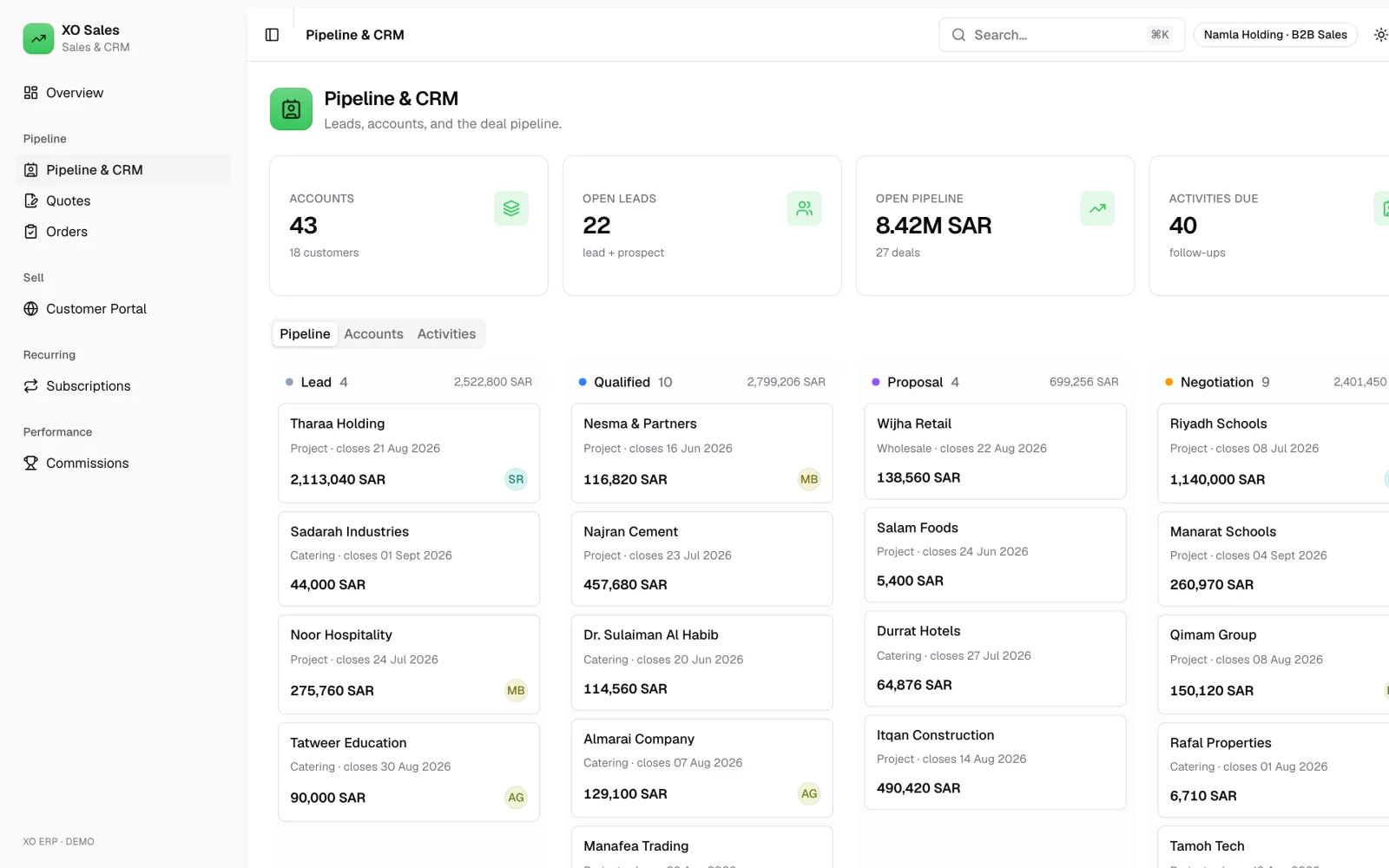Toggle the light theme sun icon
This screenshot has height=868, width=1389.
coord(1380,35)
